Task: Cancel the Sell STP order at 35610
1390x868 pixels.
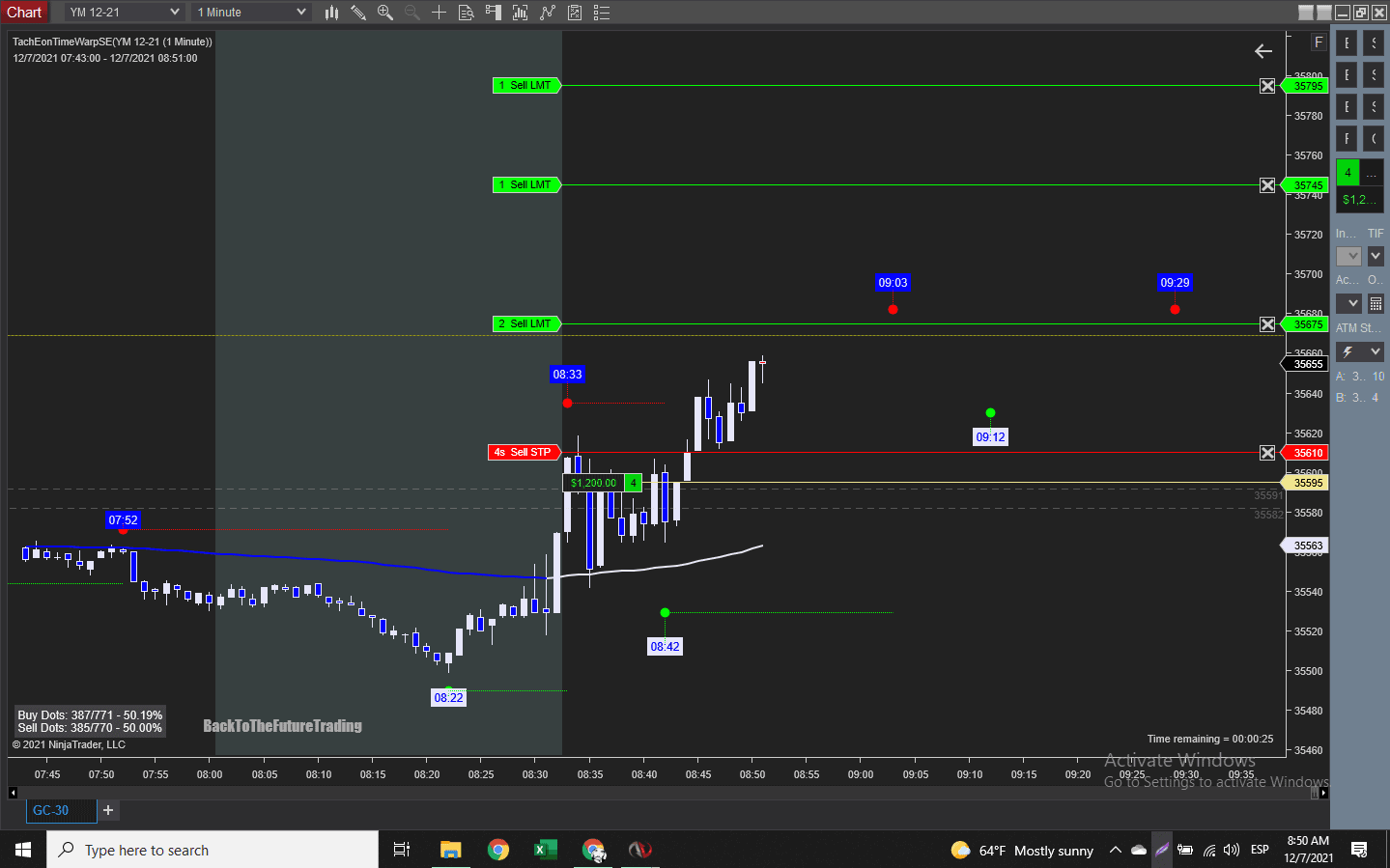Action: tap(1267, 453)
